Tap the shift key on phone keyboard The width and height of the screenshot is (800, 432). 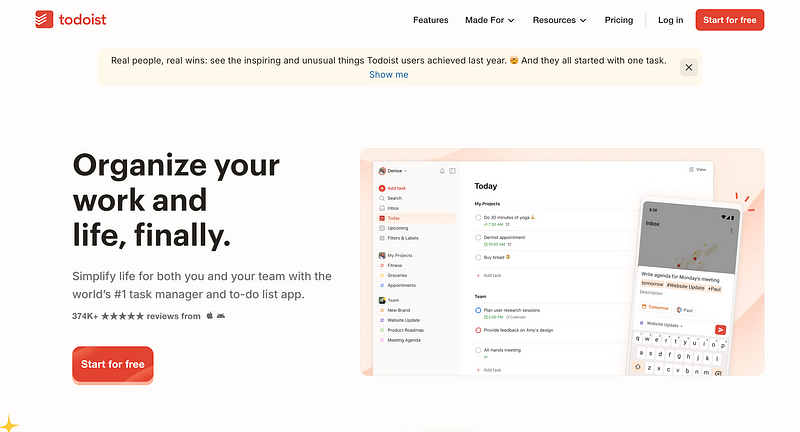pos(638,366)
